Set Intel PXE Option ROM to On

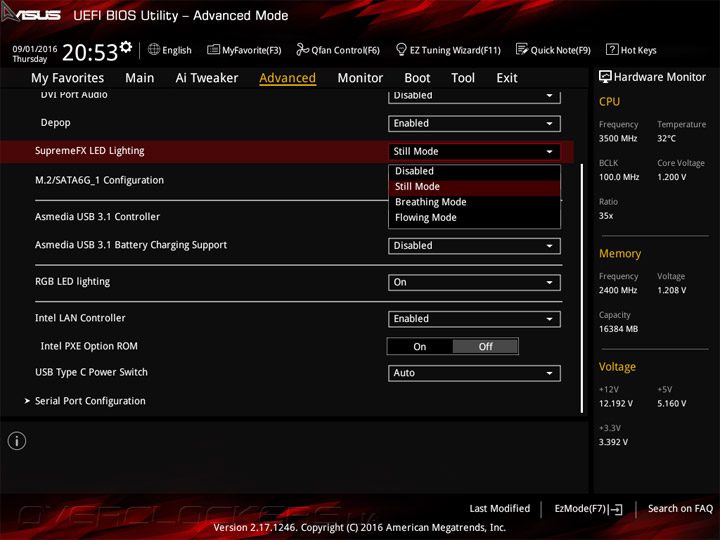(x=420, y=347)
